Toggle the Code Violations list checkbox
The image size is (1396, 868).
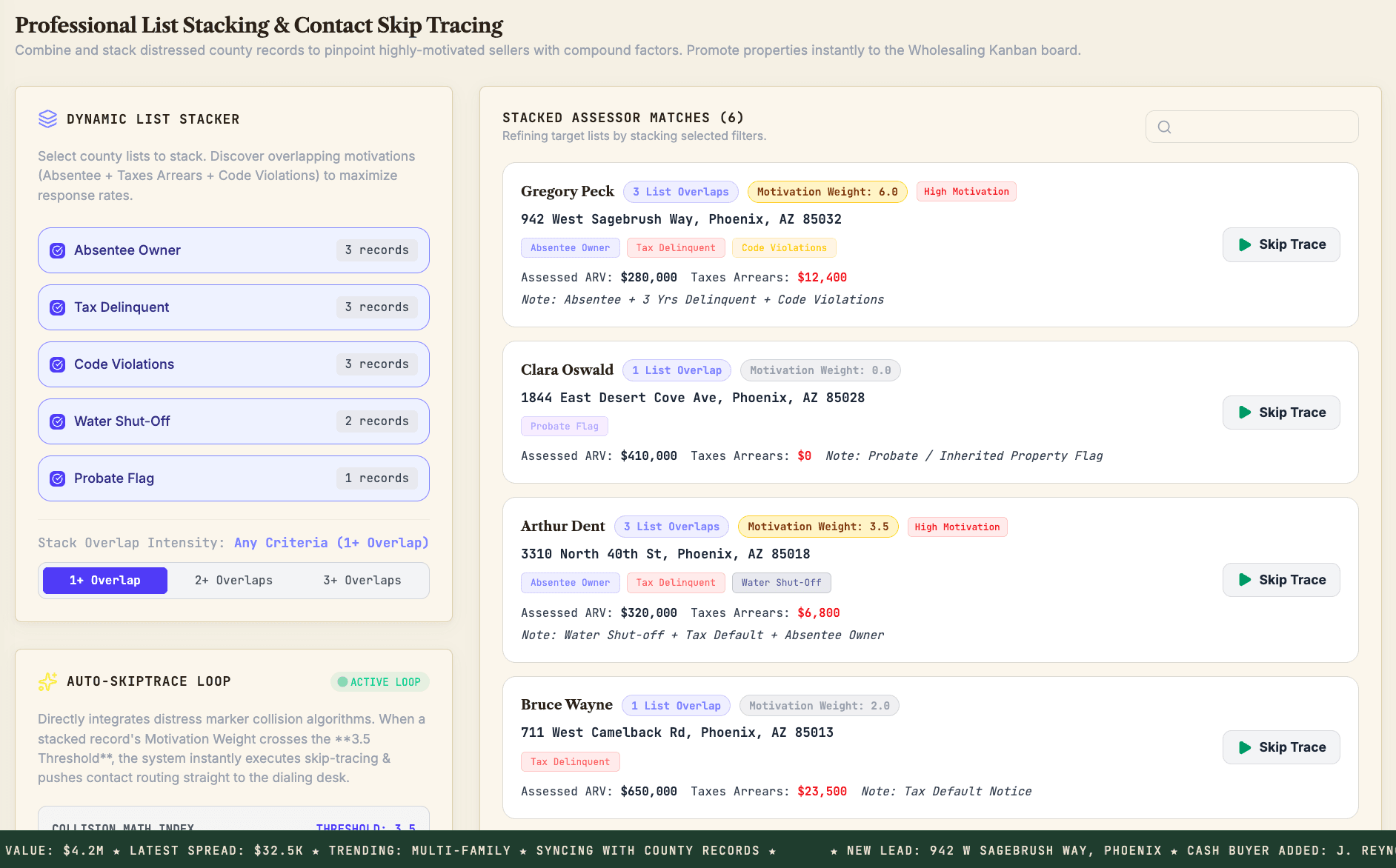point(57,364)
